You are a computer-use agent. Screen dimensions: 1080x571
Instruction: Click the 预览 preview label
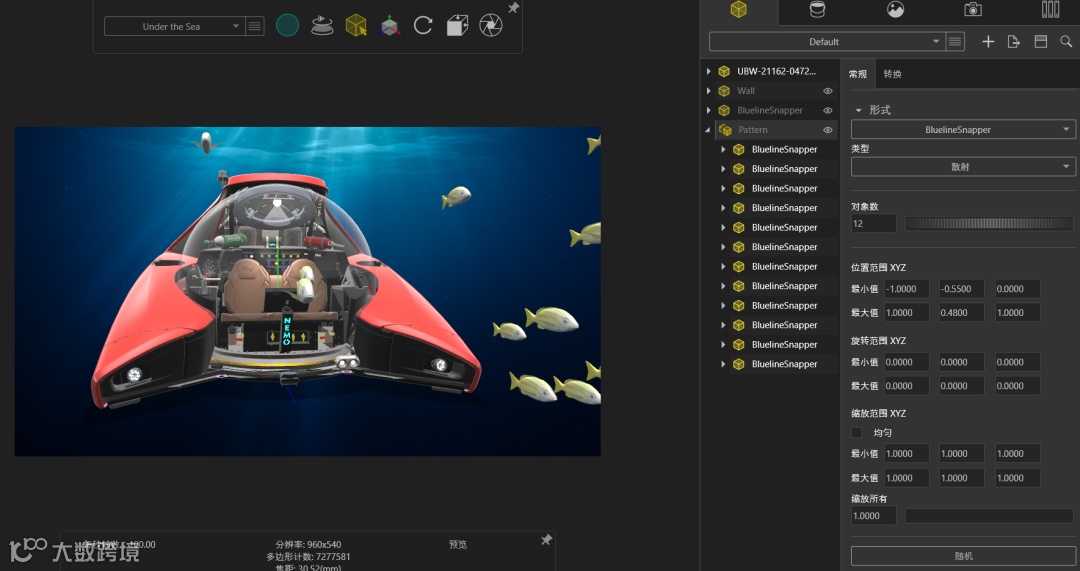click(458, 544)
